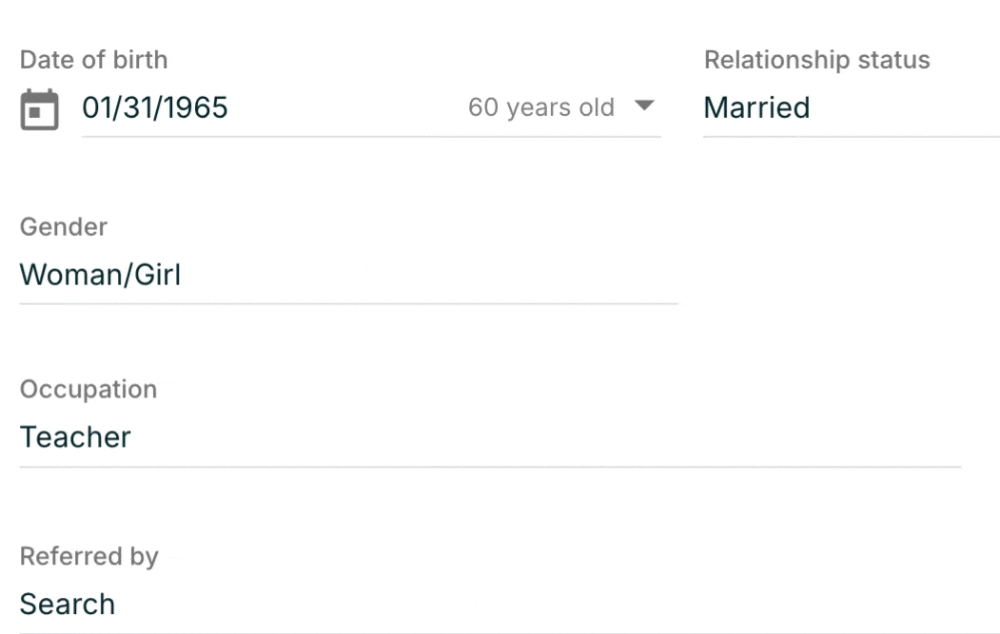Place cursor on the "Teacher" text

coord(76,438)
